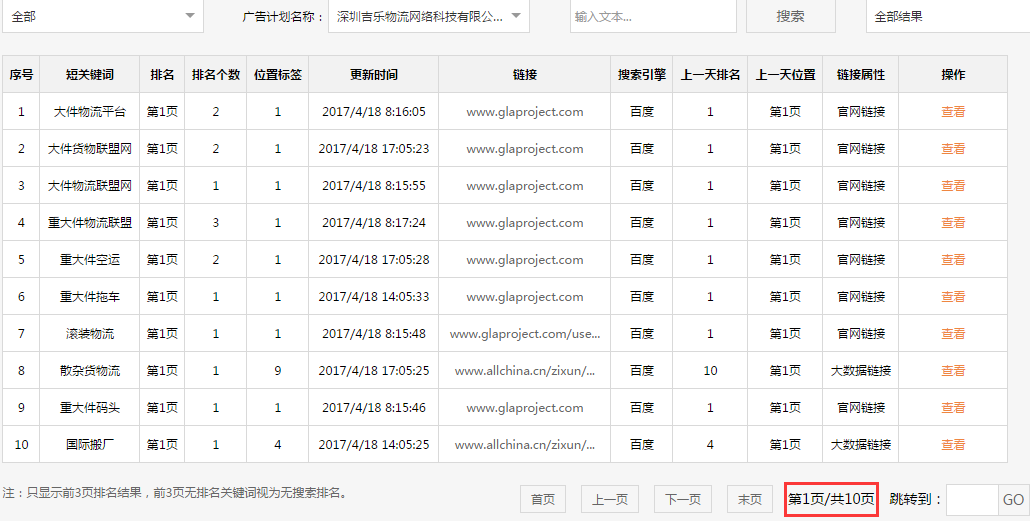Select keyword cell 大件物流联盟网
Screen dimensions: 1030x521
(90, 186)
